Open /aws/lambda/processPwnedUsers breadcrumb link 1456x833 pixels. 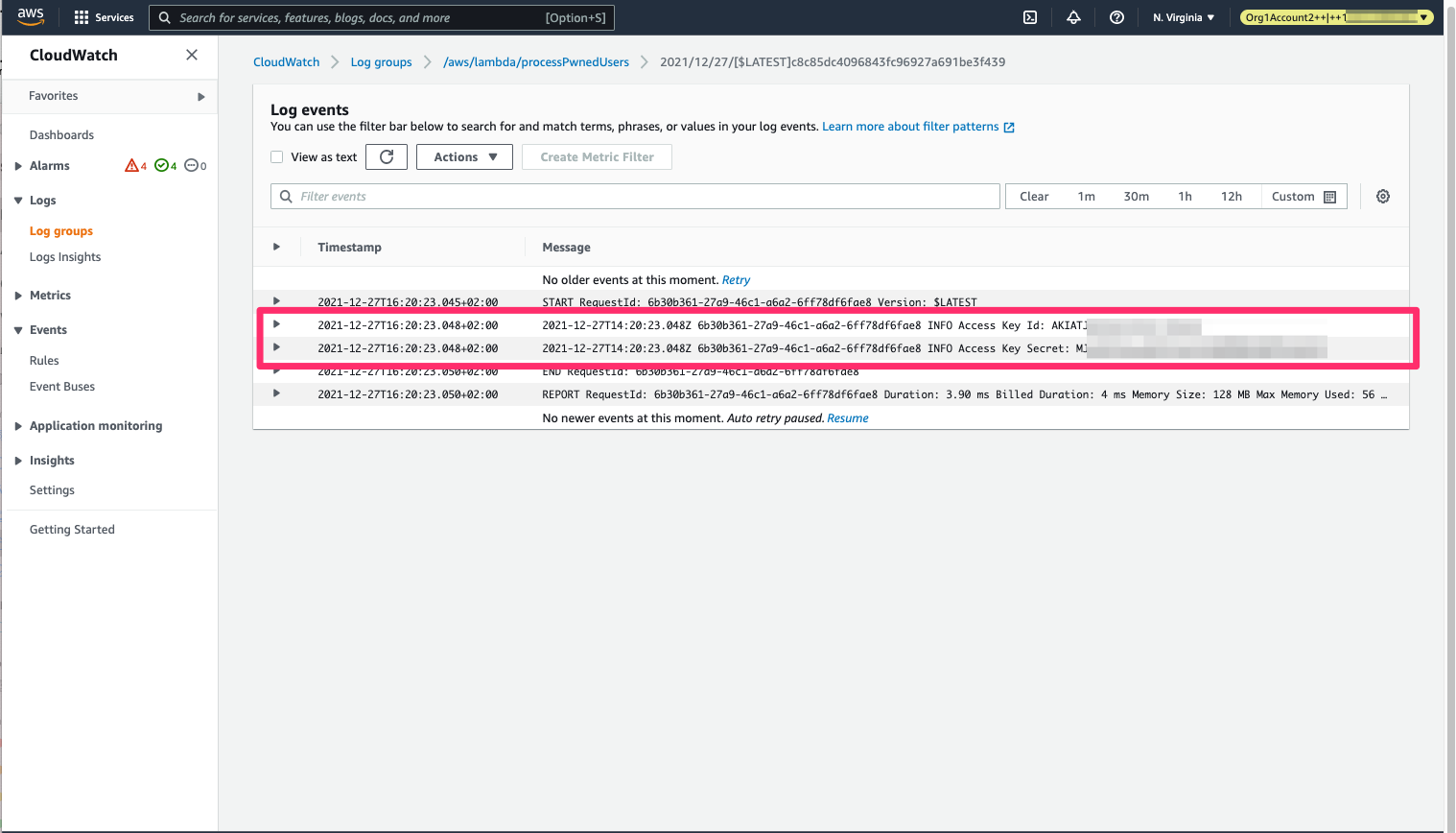(536, 62)
